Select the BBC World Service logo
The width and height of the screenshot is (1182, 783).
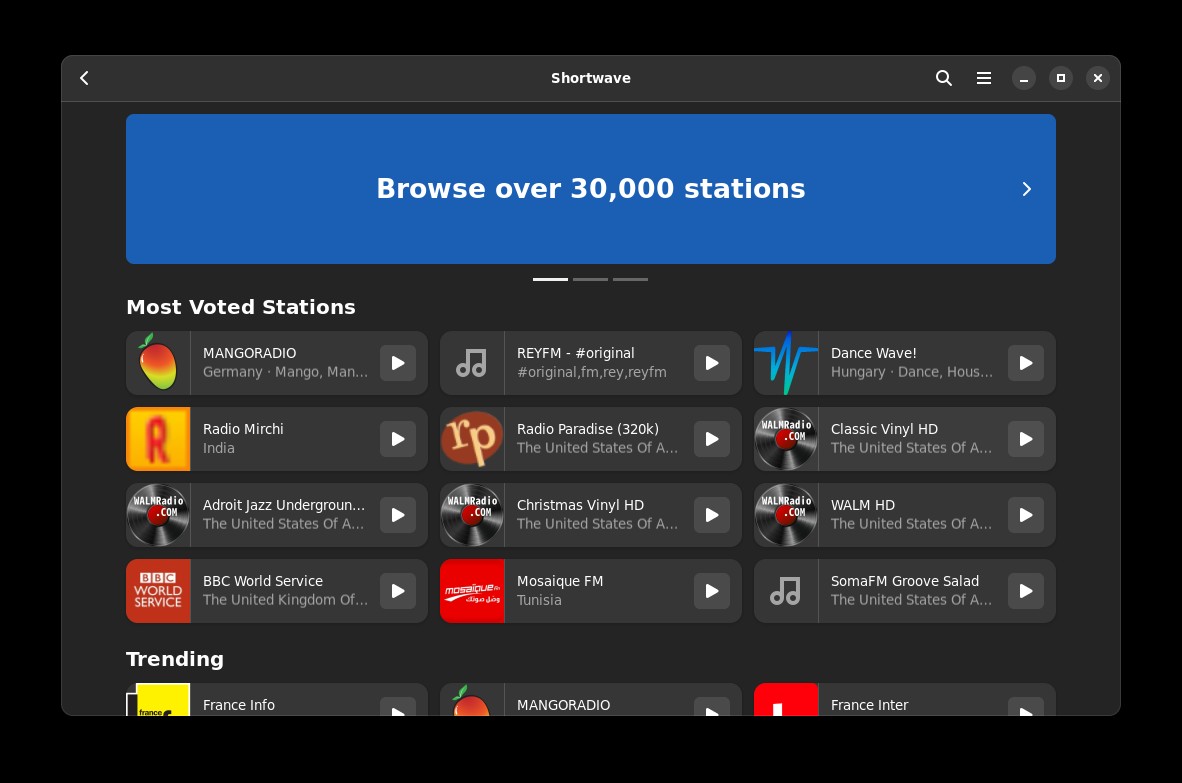(158, 592)
